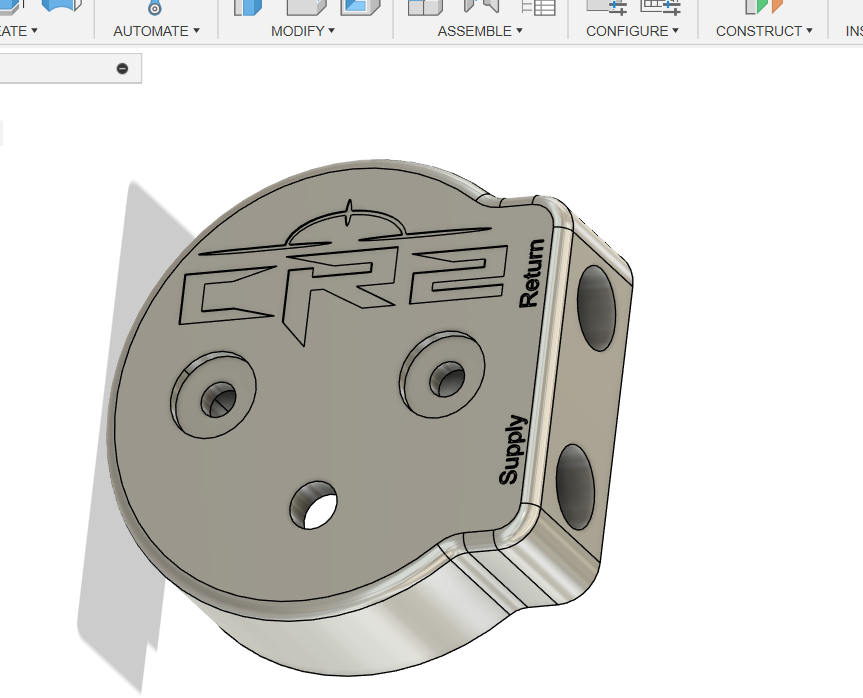Open the CONSTRUCT dropdown menu
863x698 pixels.
pyautogui.click(x=764, y=31)
